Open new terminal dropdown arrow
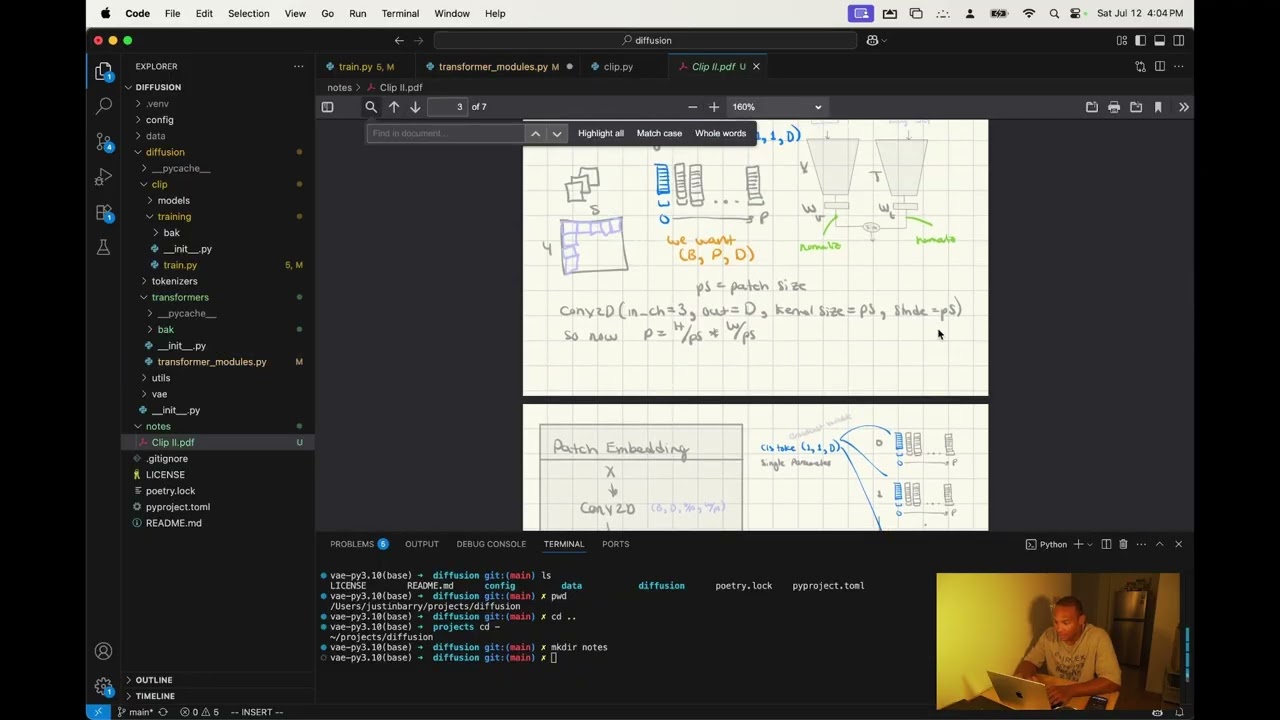 pos(1090,544)
